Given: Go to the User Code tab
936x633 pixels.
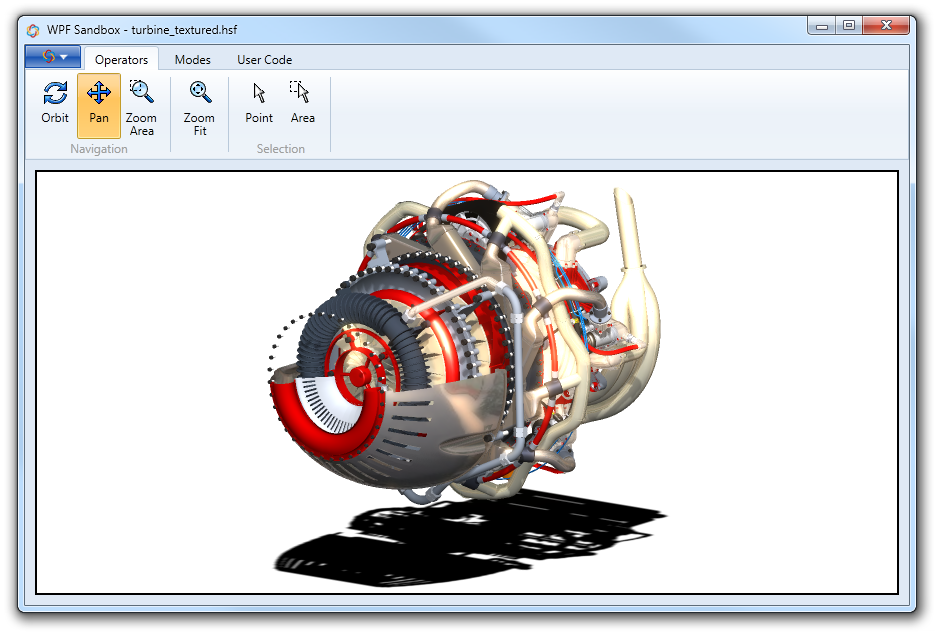Looking at the screenshot, I should pyautogui.click(x=264, y=60).
